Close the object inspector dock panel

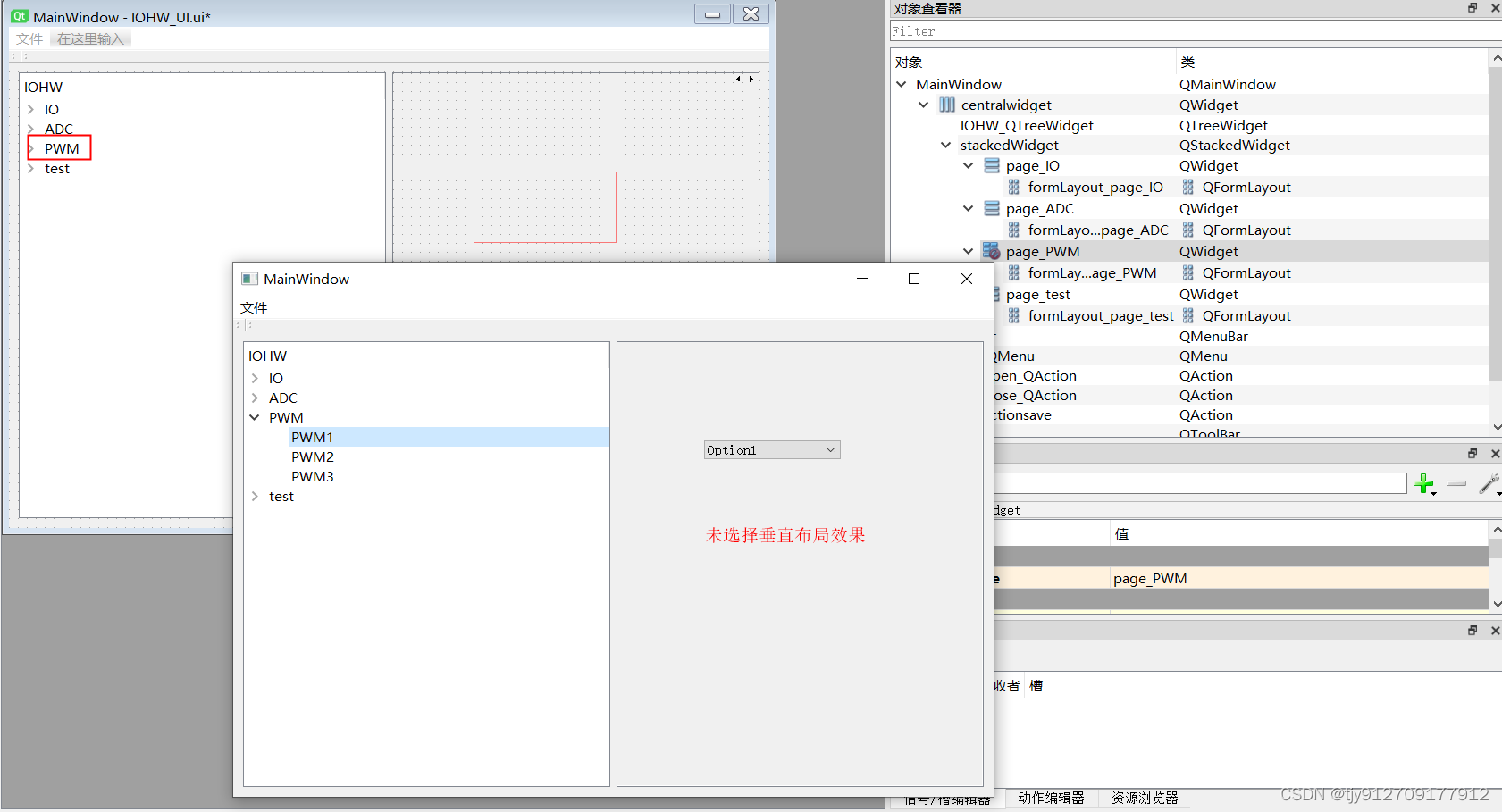[x=1495, y=8]
